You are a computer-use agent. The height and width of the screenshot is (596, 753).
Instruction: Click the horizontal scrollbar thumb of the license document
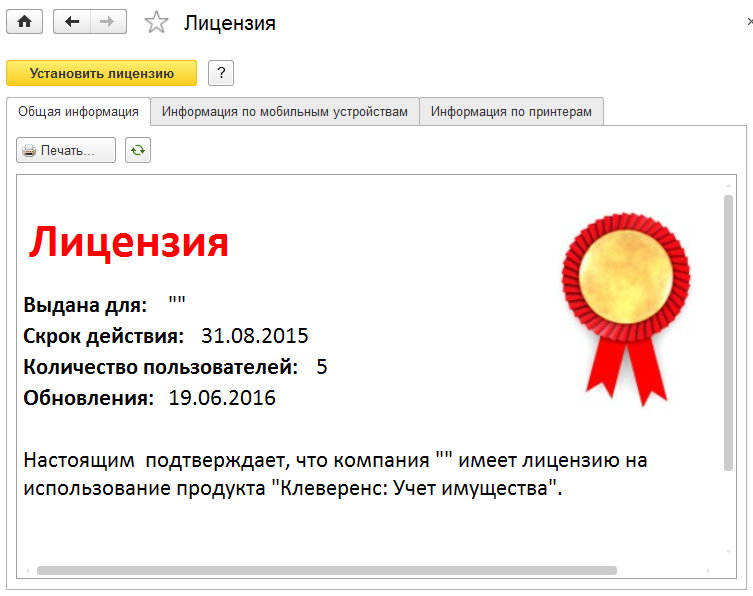[x=327, y=571]
